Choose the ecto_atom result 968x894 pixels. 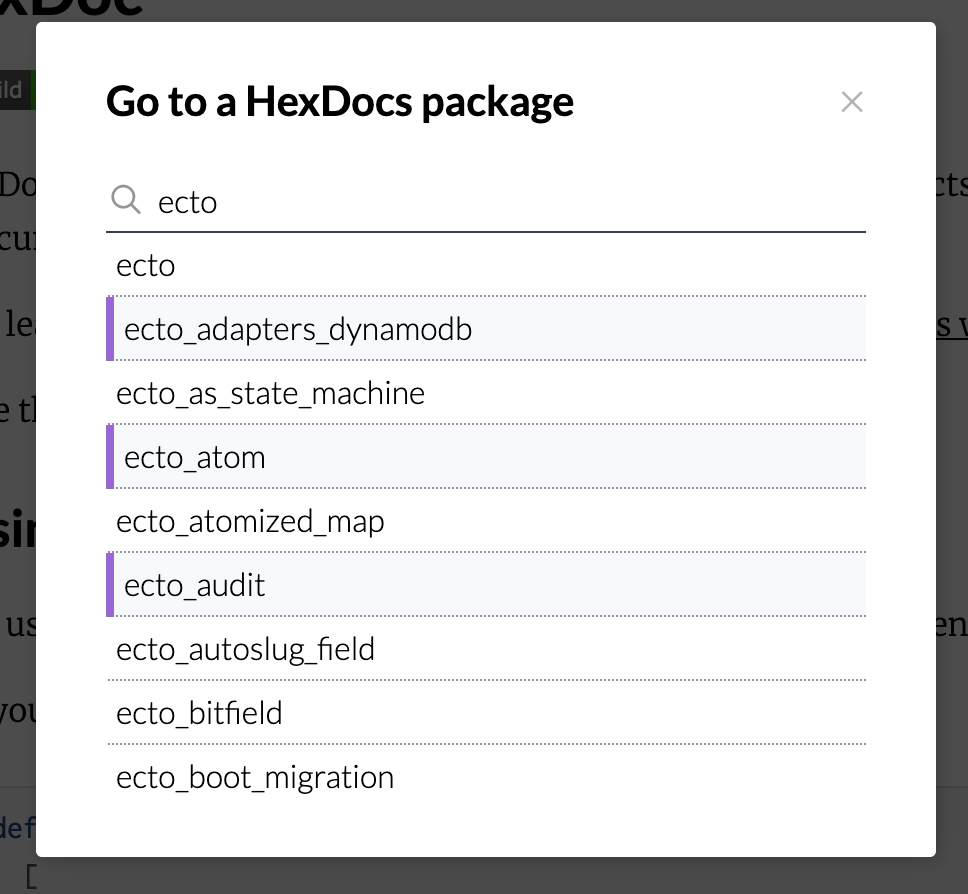tap(195, 457)
